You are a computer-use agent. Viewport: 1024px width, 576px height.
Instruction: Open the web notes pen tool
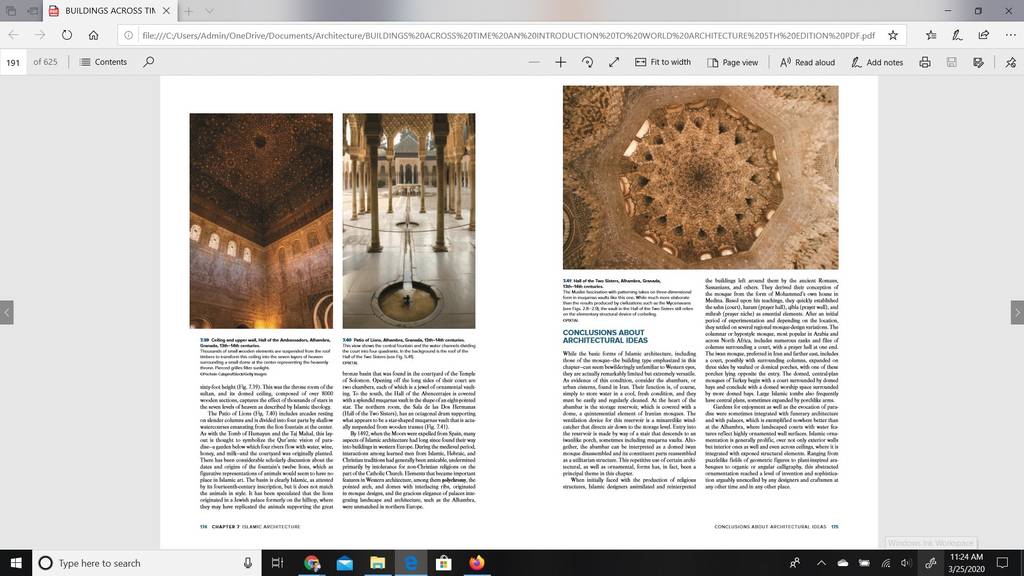[957, 35]
